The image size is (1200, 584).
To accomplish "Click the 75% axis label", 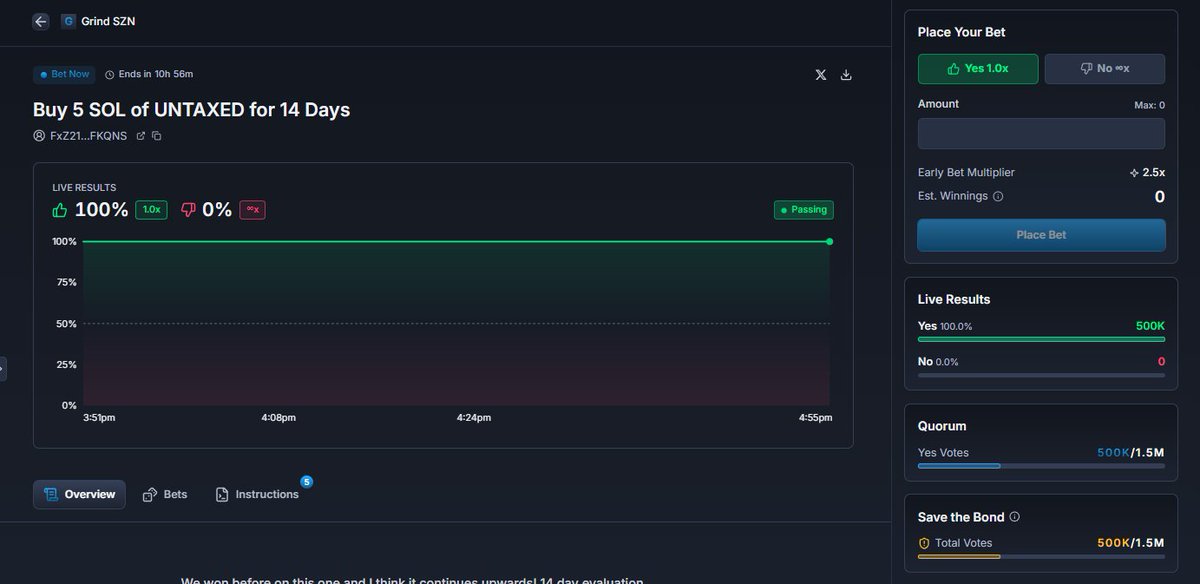I will 65,282.
